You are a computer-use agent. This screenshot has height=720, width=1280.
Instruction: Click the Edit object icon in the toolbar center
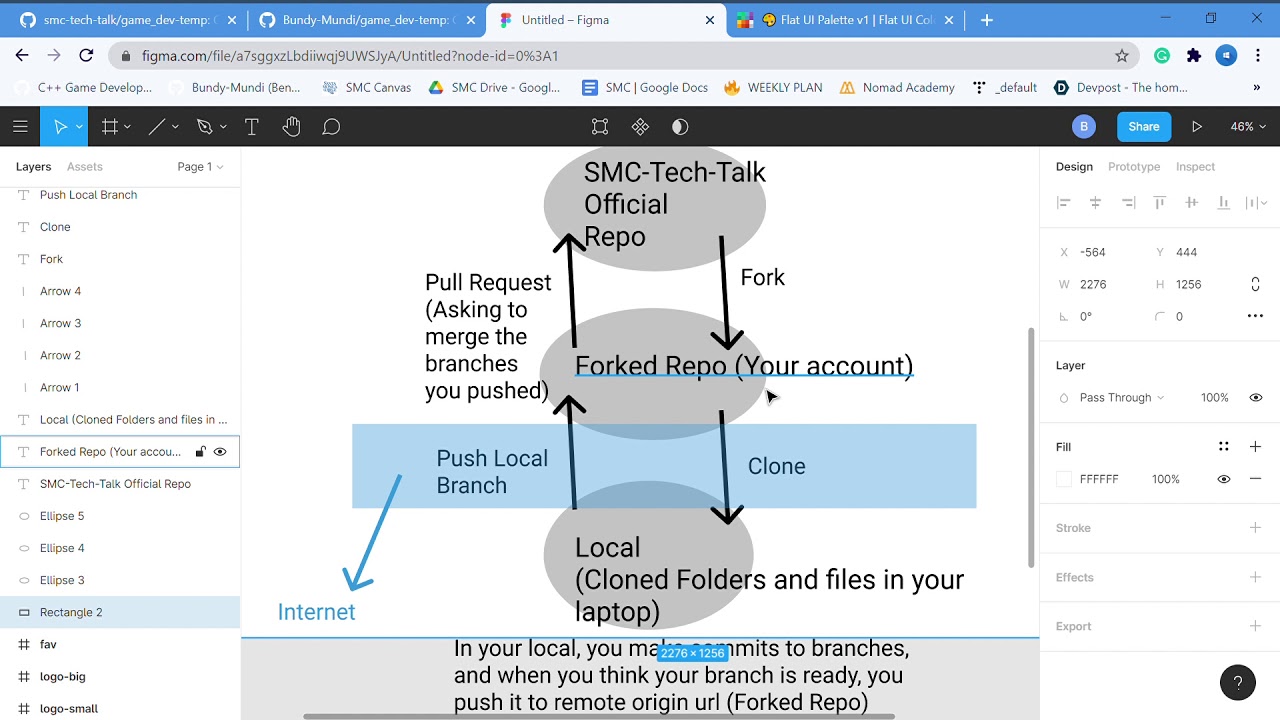point(600,127)
